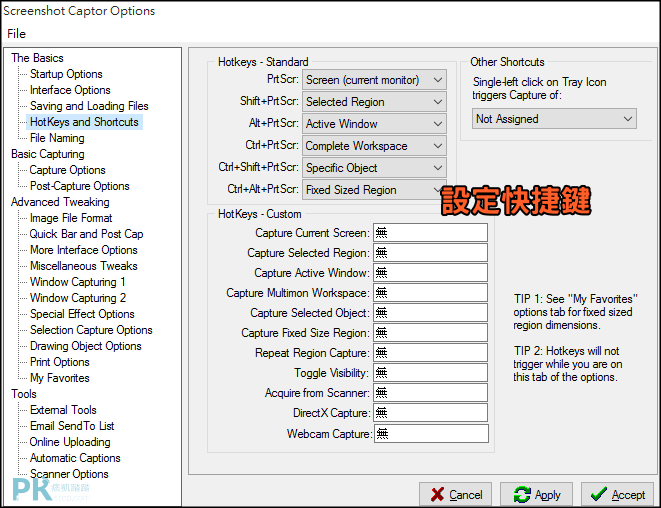The height and width of the screenshot is (508, 661).
Task: Click the Cancel button
Action: [455, 495]
